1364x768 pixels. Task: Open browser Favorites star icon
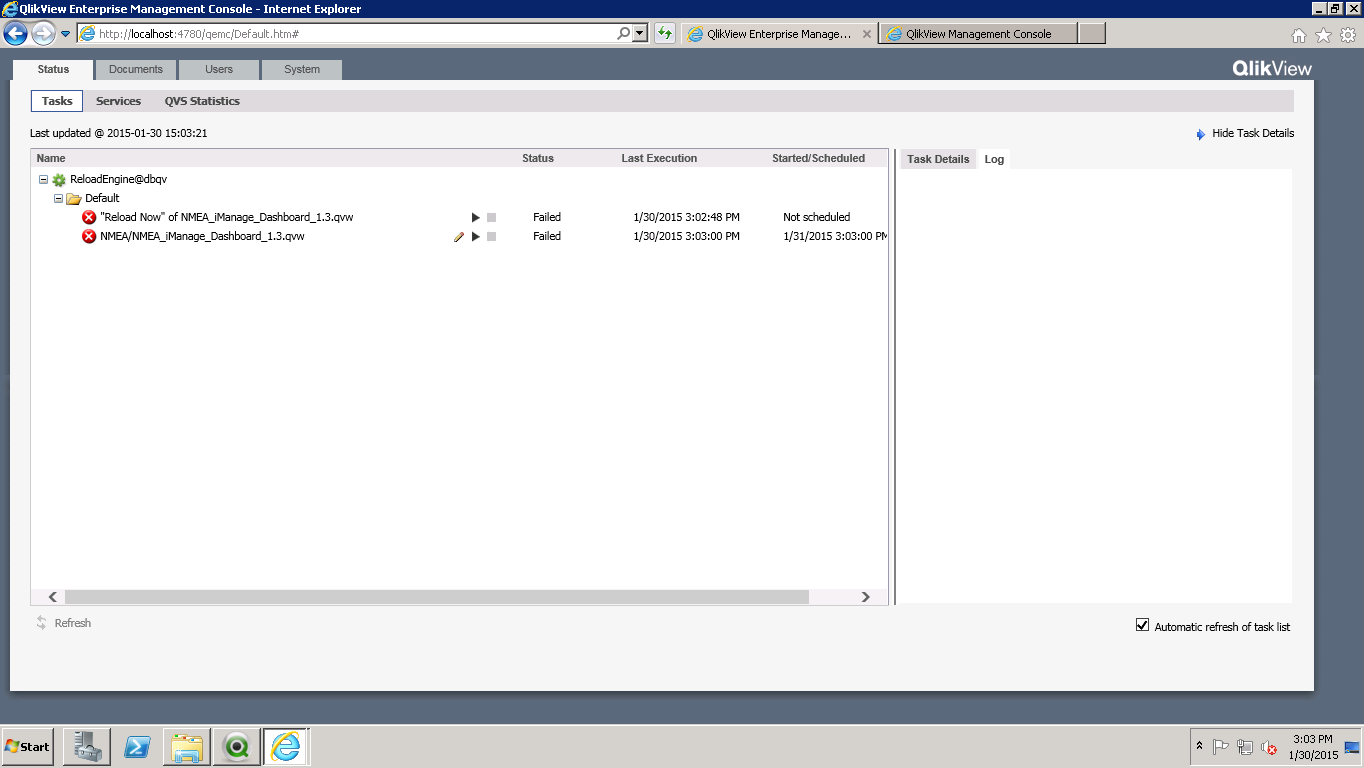(1323, 35)
